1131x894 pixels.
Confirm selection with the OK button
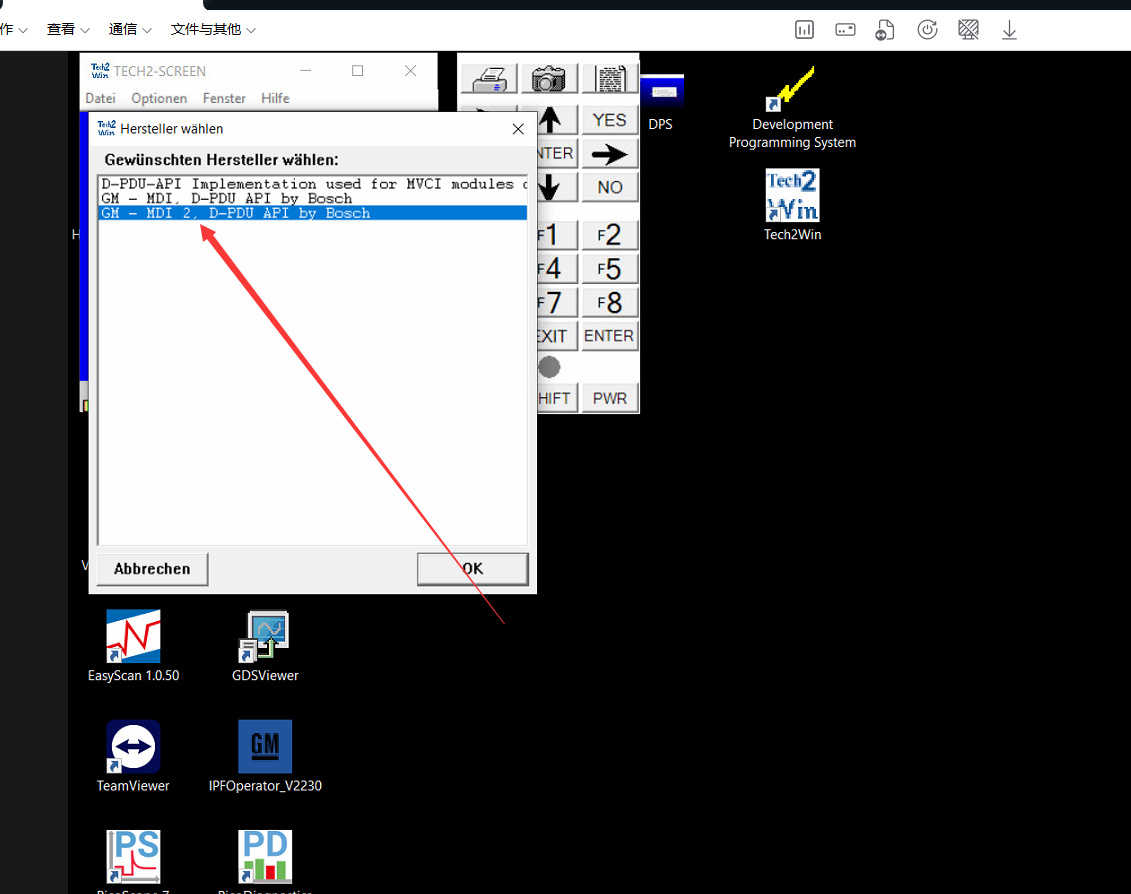pos(472,569)
